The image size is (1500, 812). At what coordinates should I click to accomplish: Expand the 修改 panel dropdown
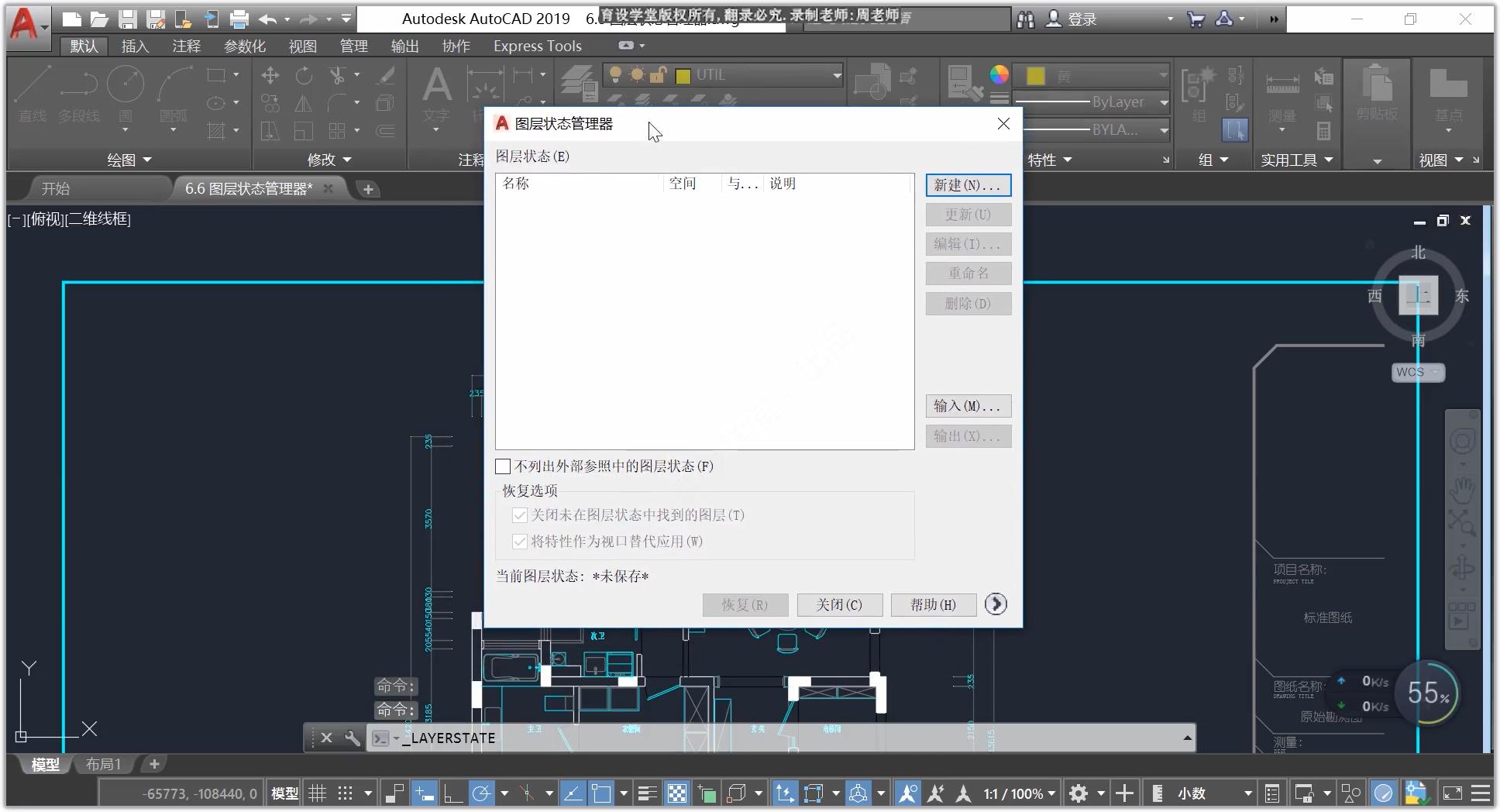point(330,160)
